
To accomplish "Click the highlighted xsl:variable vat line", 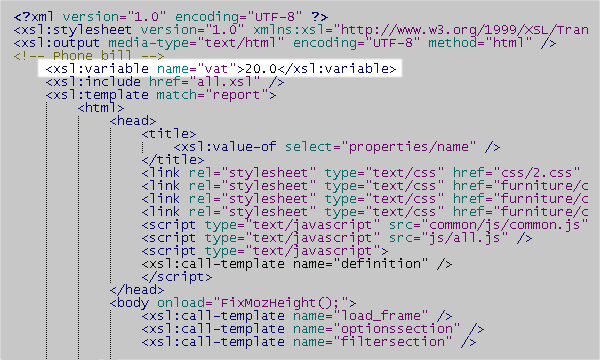I will click(x=221, y=69).
